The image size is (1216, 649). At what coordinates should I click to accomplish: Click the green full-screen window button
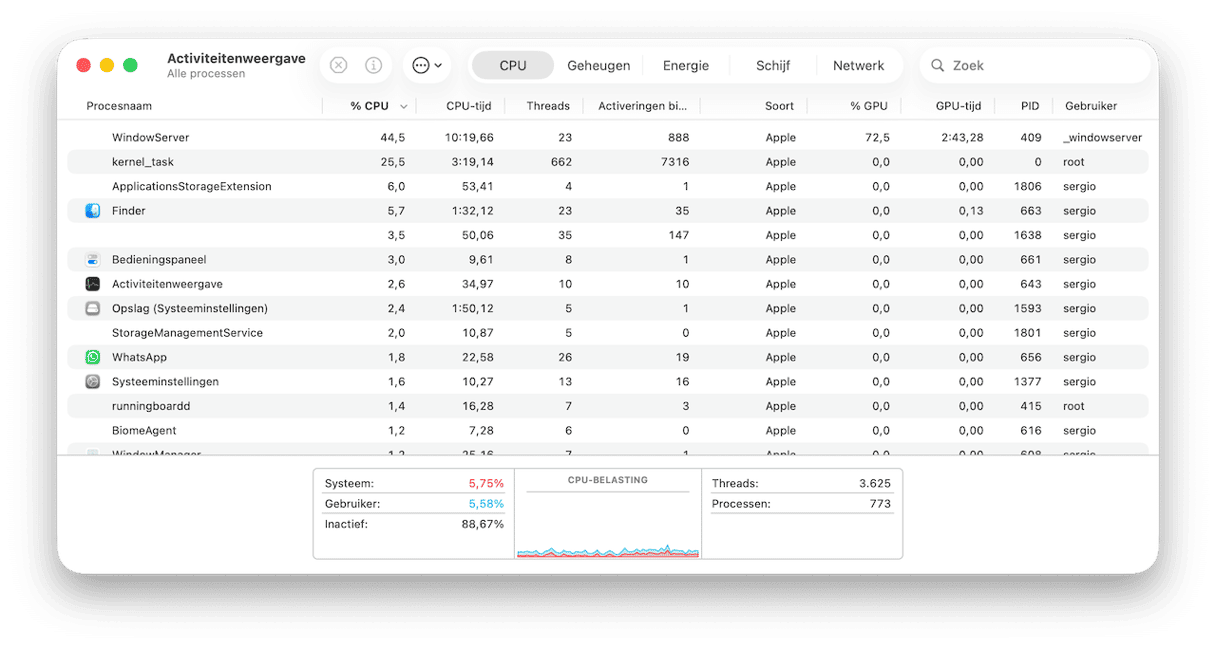[x=130, y=65]
